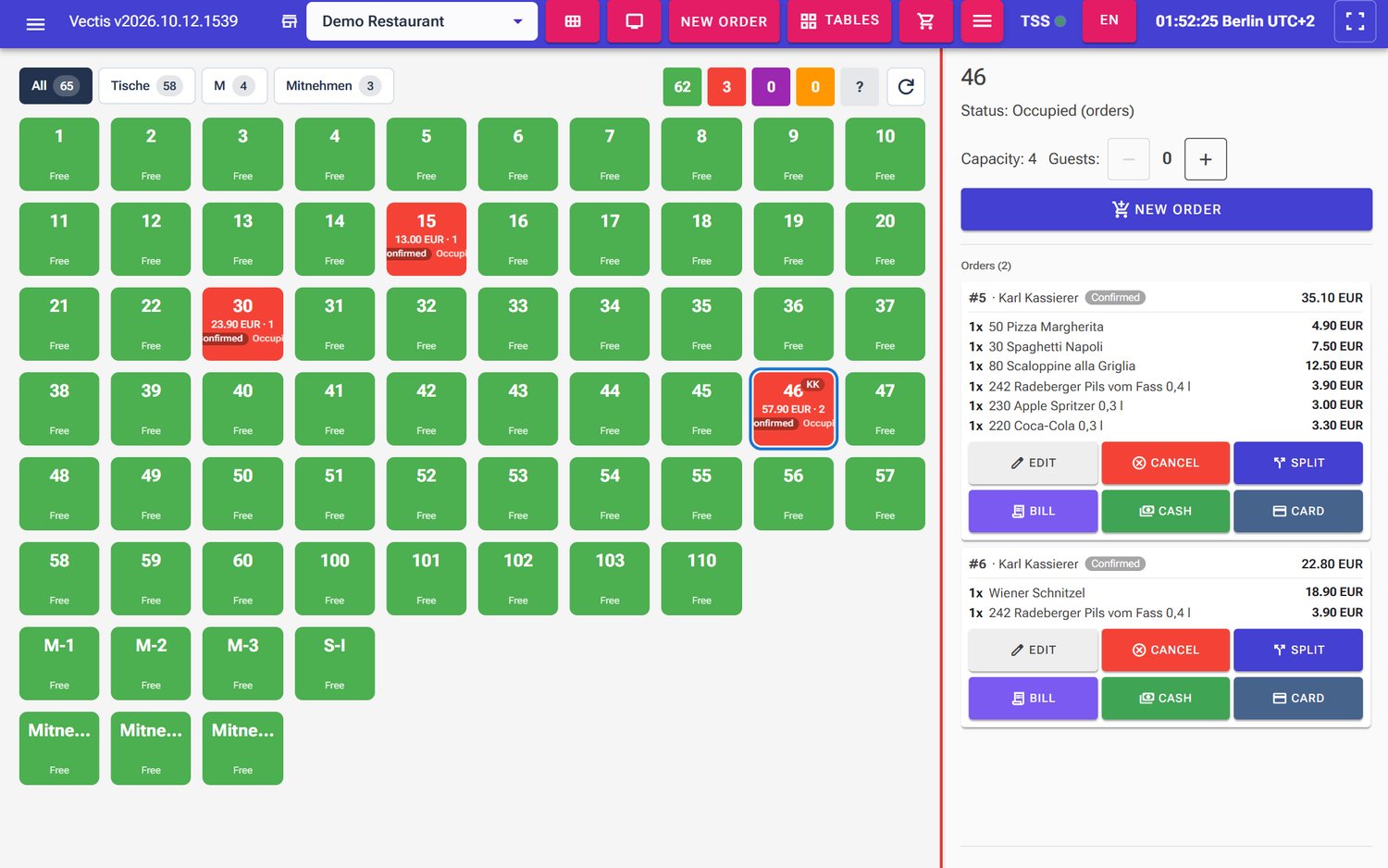Open the shopping cart icon
Viewport: 1388px width, 868px height.
coord(925,21)
